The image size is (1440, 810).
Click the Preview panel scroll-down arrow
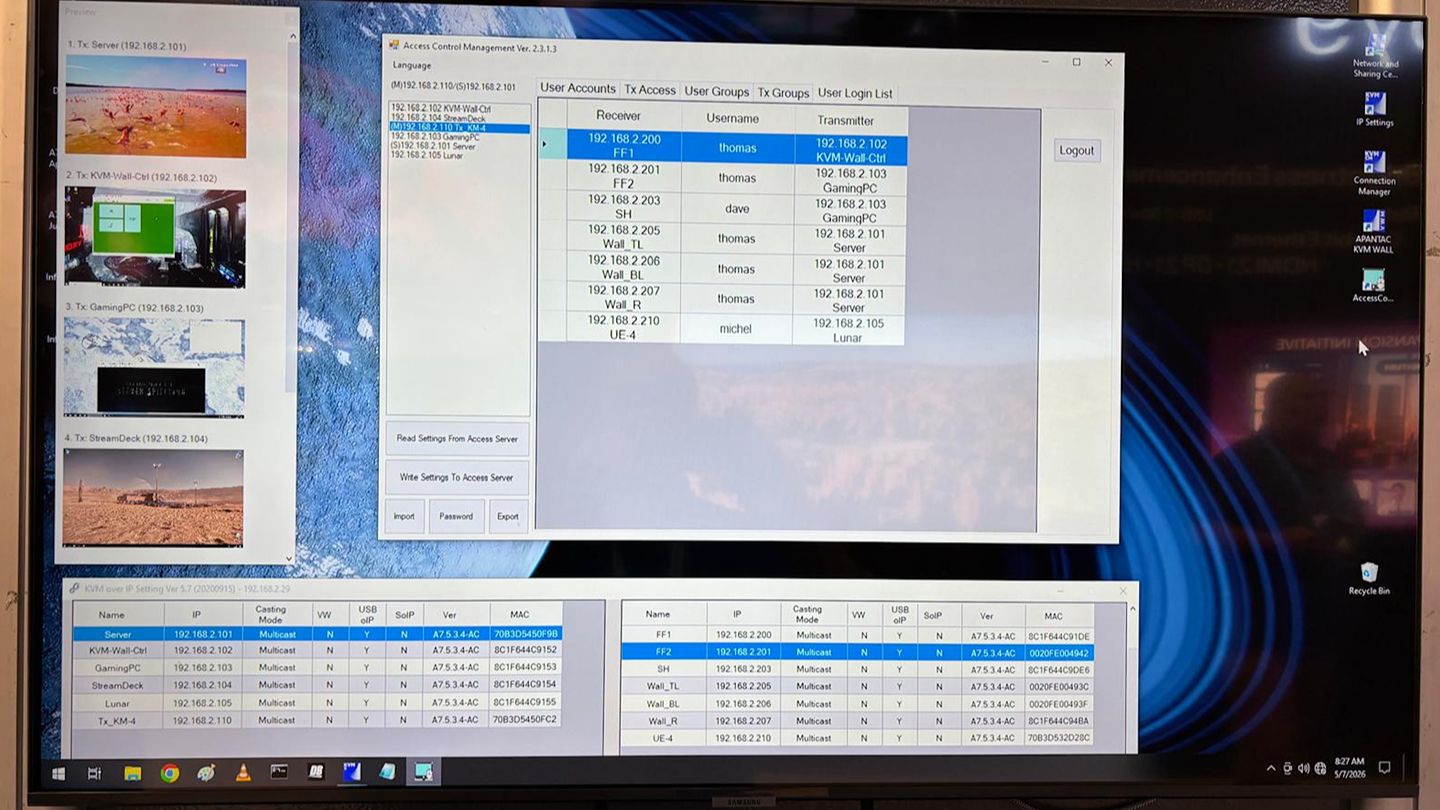tap(290, 559)
